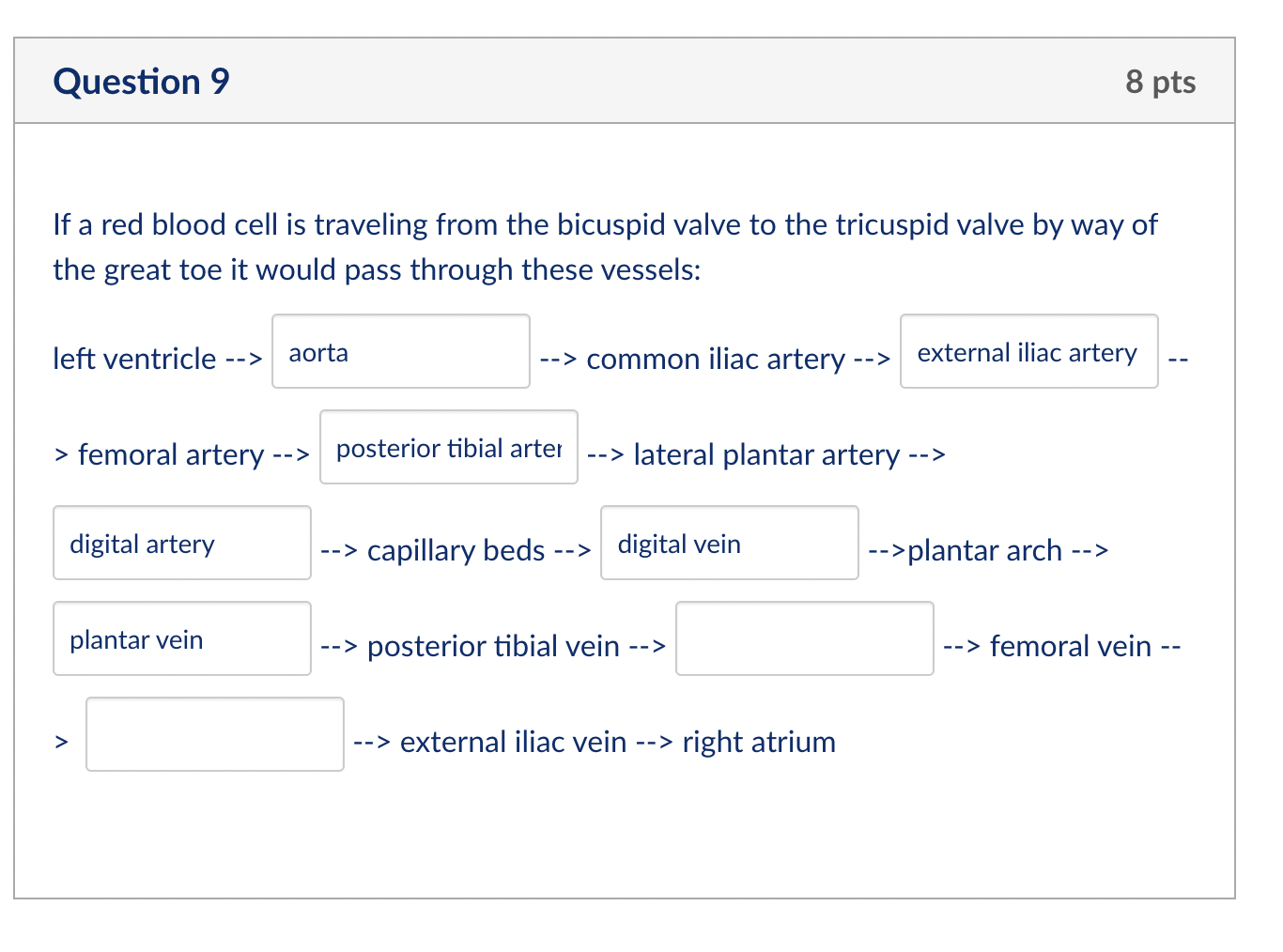This screenshot has width=1283, height=952.
Task: Select the external iliac artery answer box
Action: pos(1028,351)
